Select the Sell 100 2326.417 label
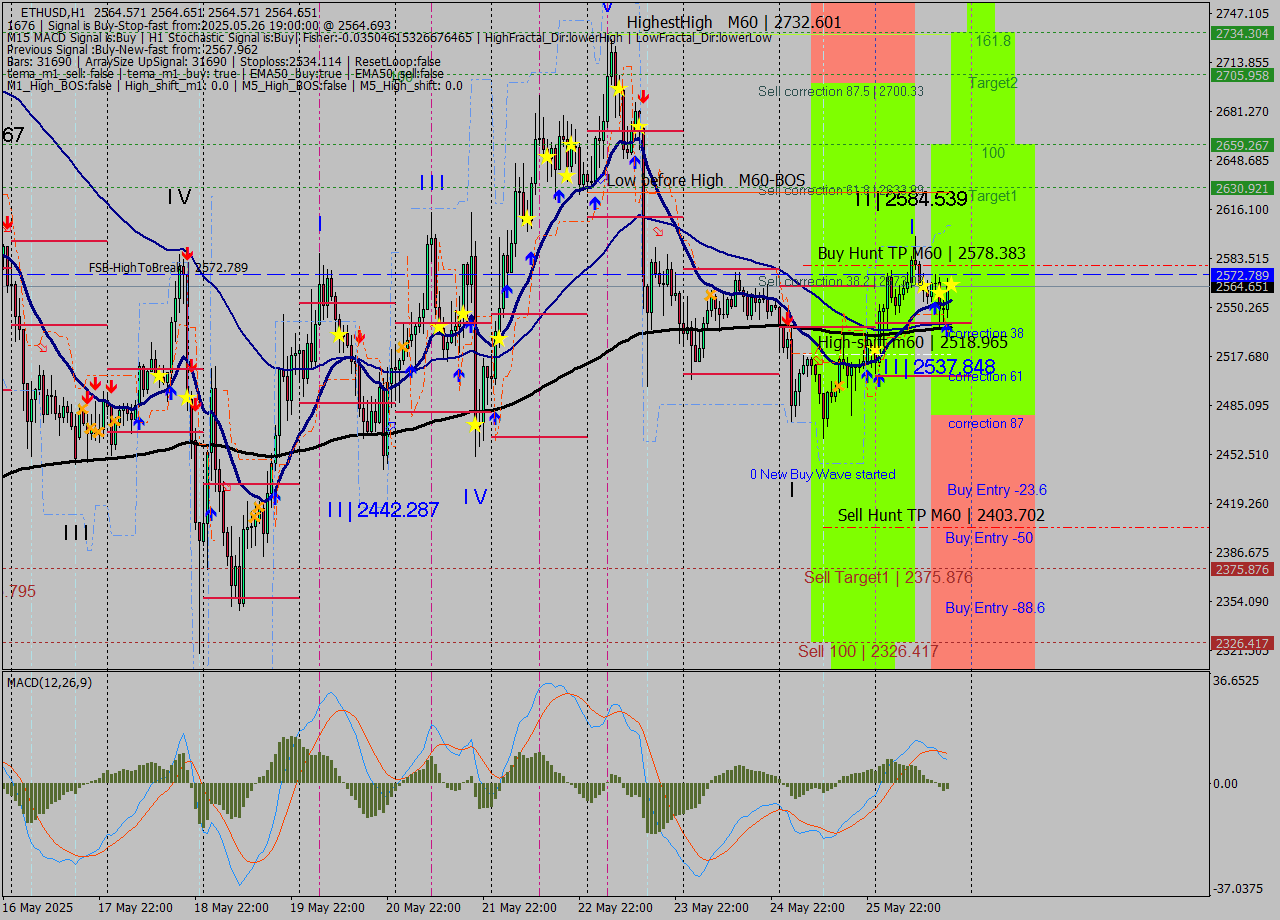 869,651
